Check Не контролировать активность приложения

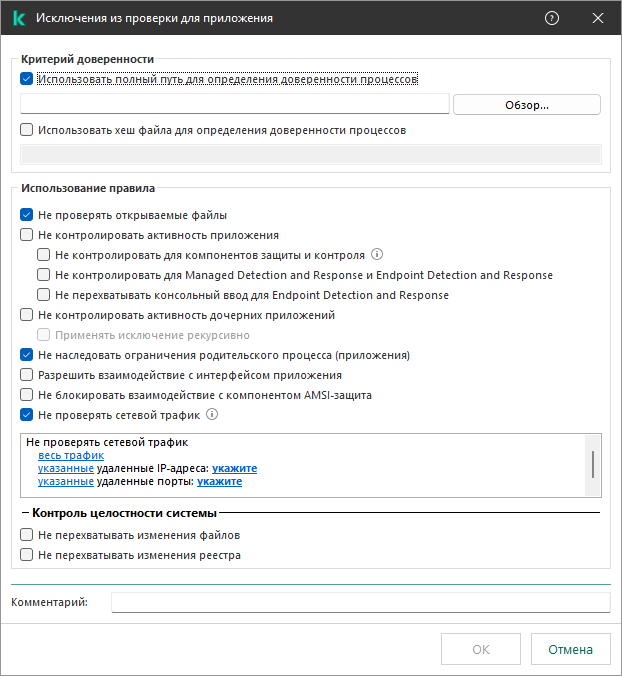coord(27,235)
